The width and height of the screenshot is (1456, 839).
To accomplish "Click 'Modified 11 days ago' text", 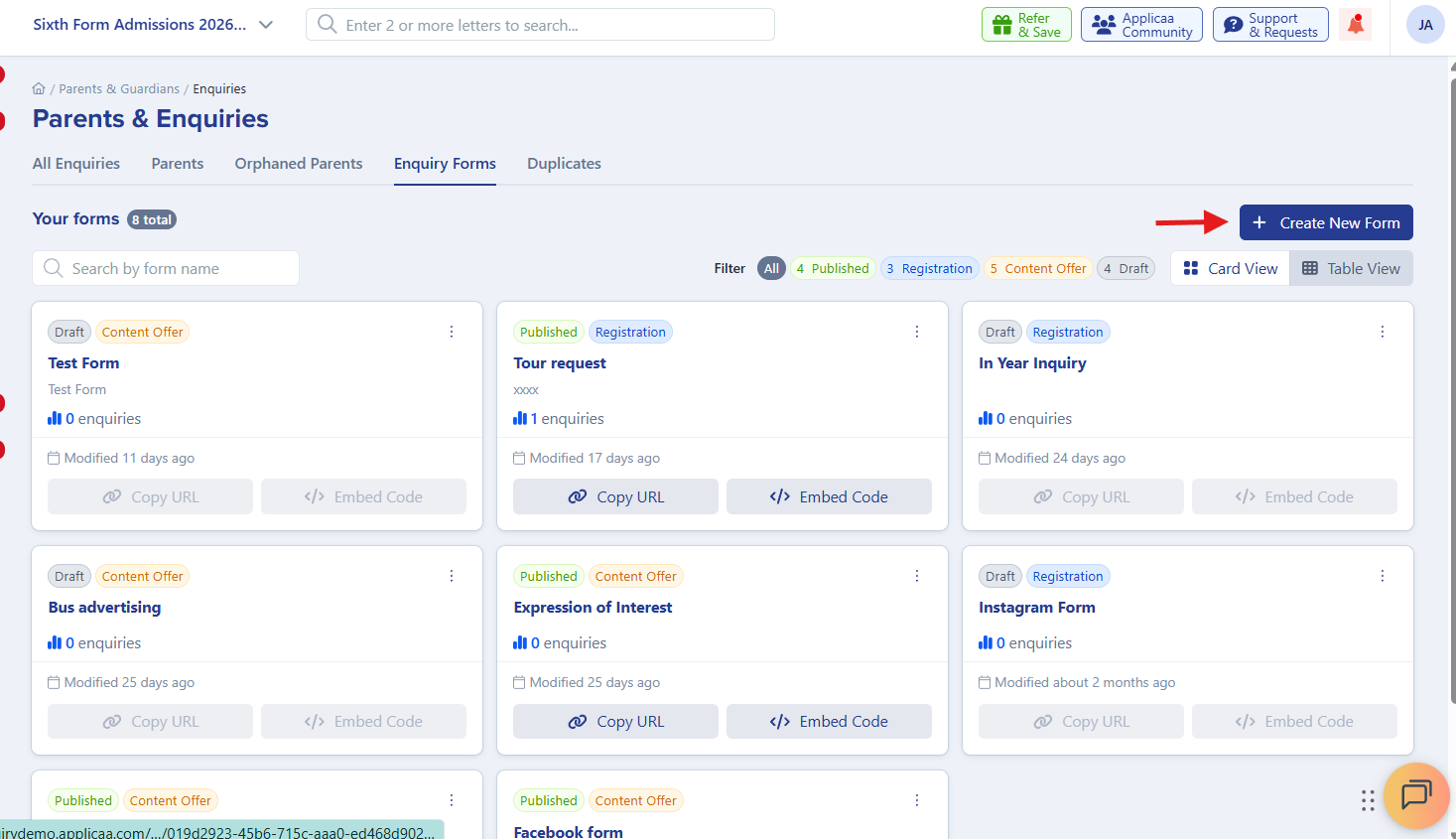I will pos(129,458).
